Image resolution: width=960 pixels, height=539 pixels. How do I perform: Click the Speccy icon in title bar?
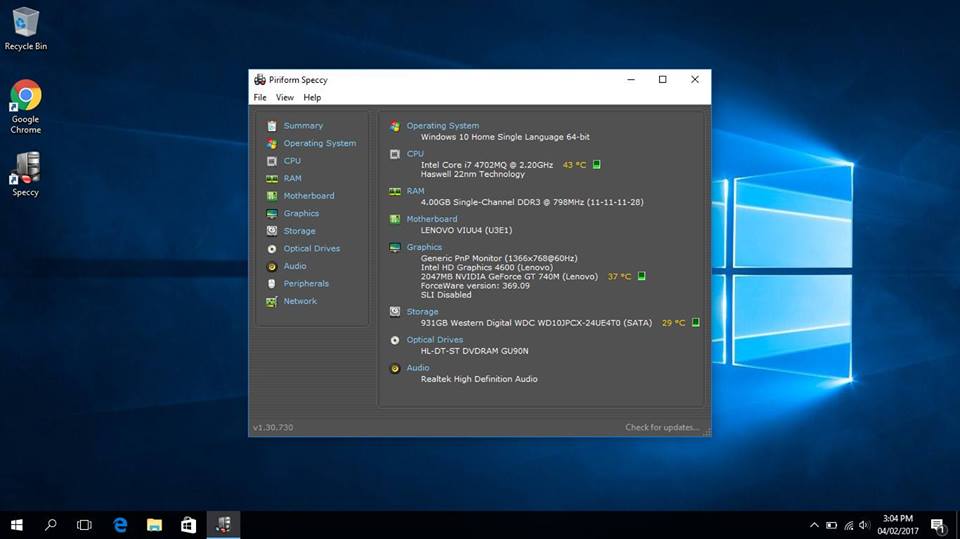[260, 80]
